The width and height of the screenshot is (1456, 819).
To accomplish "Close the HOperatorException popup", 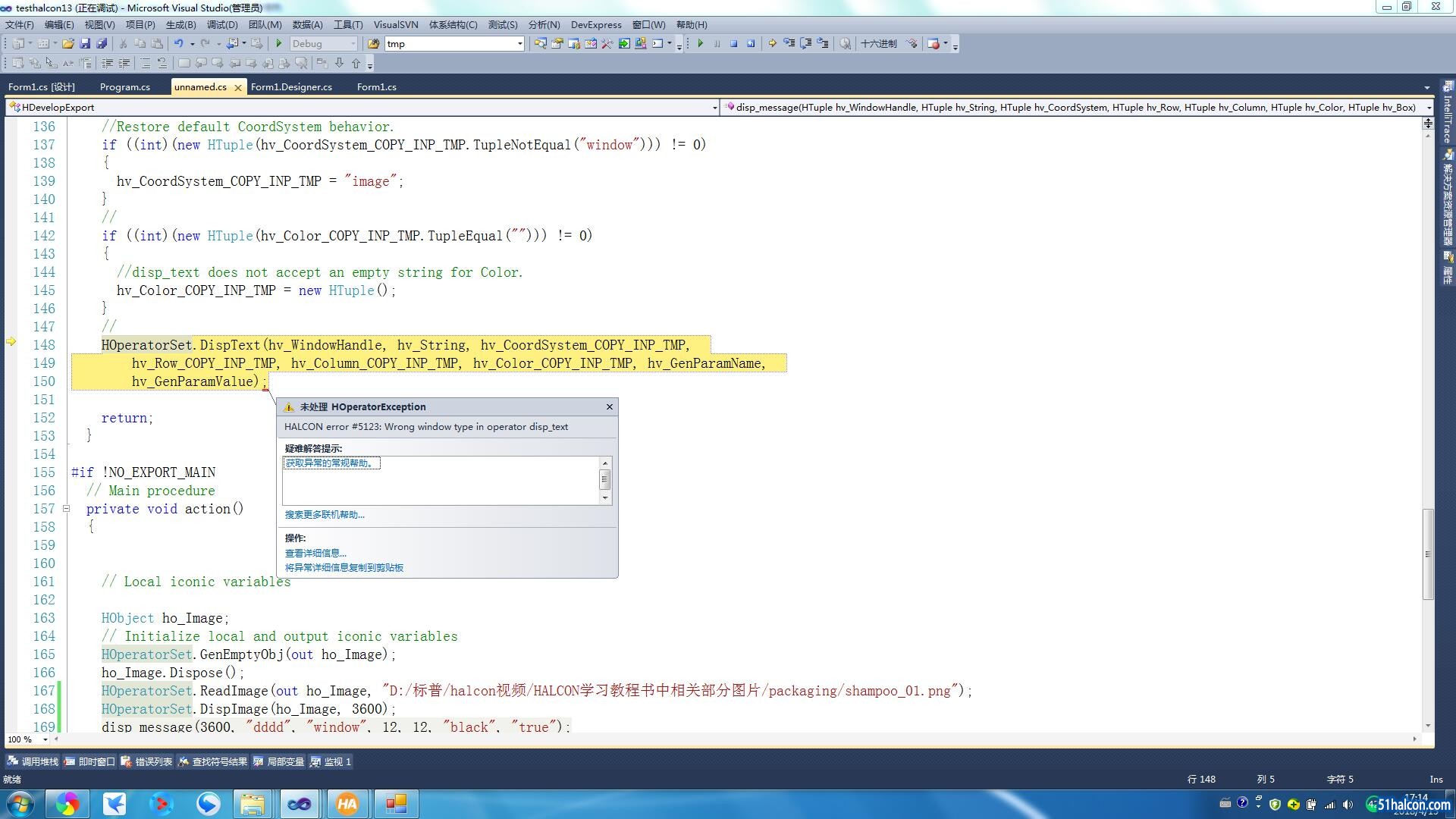I will tap(610, 407).
